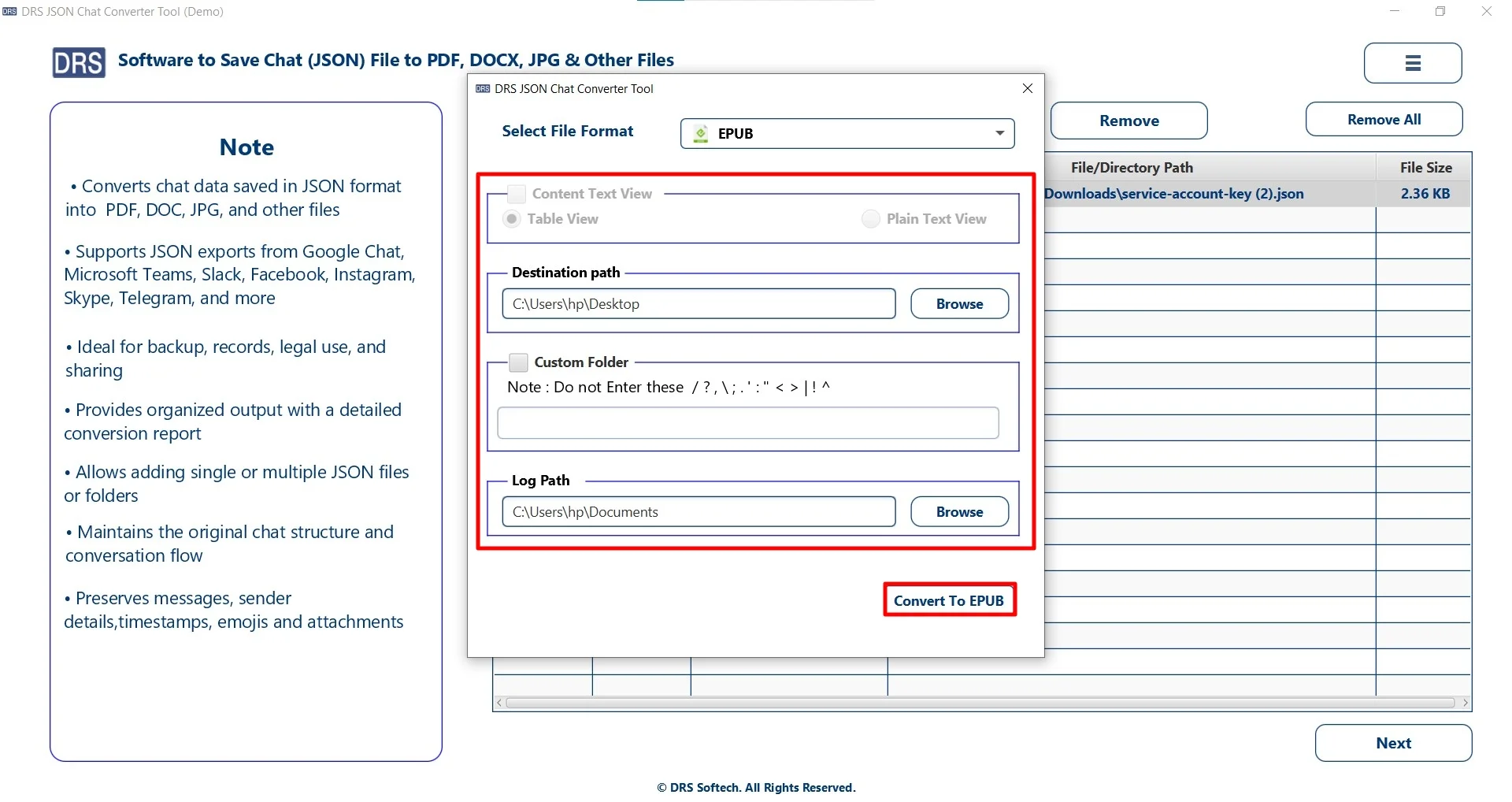Browse for a log path
This screenshot has width=1512, height=802.
[959, 511]
